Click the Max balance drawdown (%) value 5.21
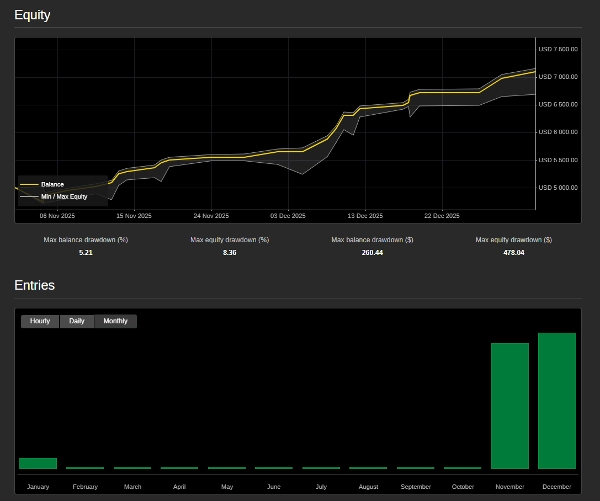 [x=85, y=252]
